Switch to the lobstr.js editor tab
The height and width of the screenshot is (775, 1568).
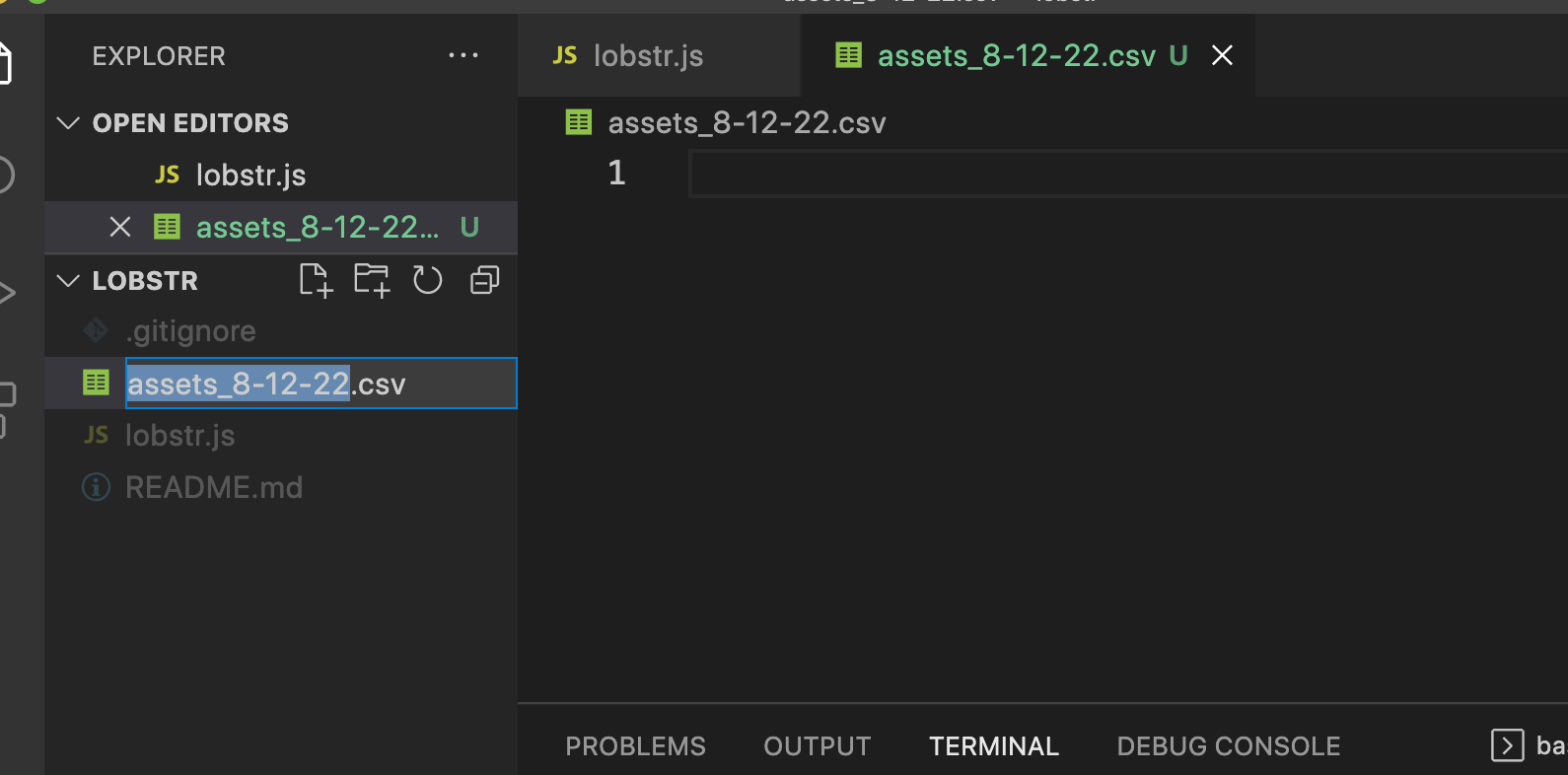point(647,55)
